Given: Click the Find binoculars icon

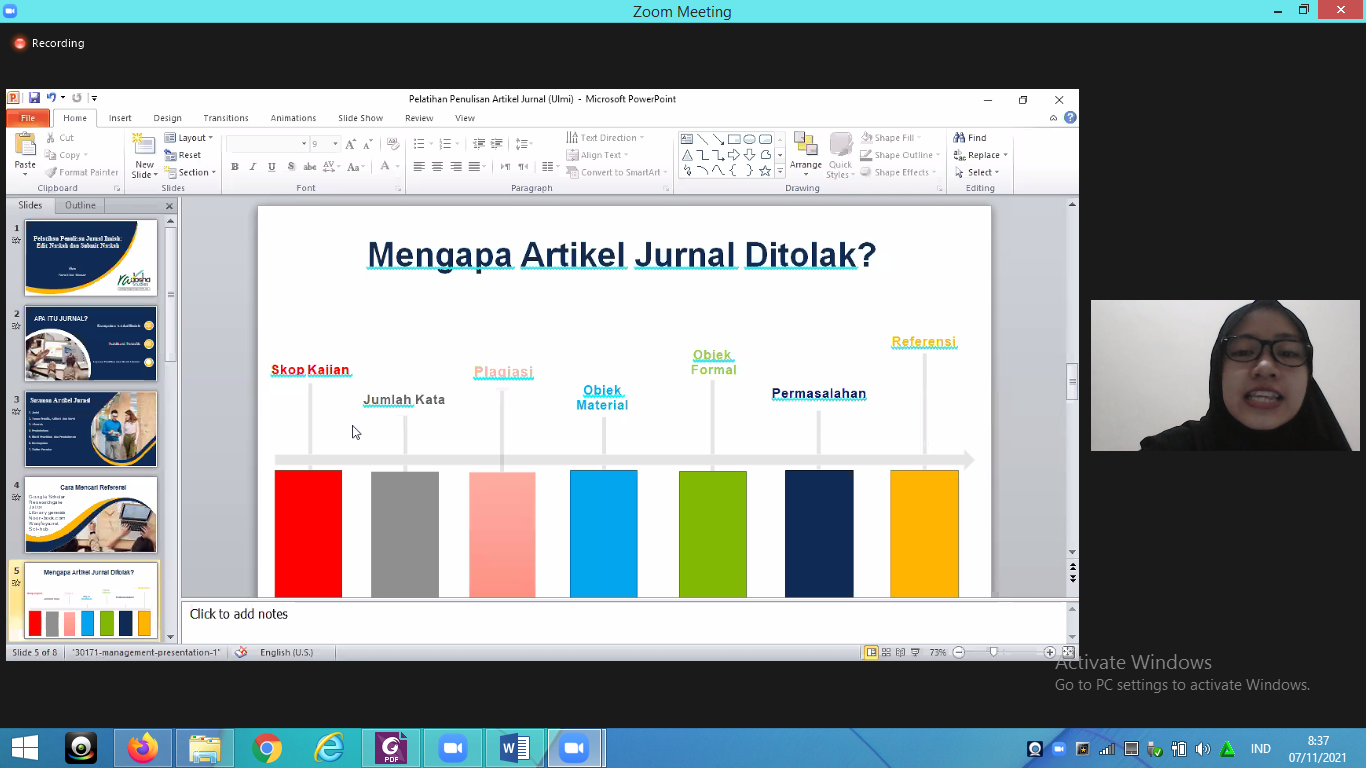Looking at the screenshot, I should point(959,138).
